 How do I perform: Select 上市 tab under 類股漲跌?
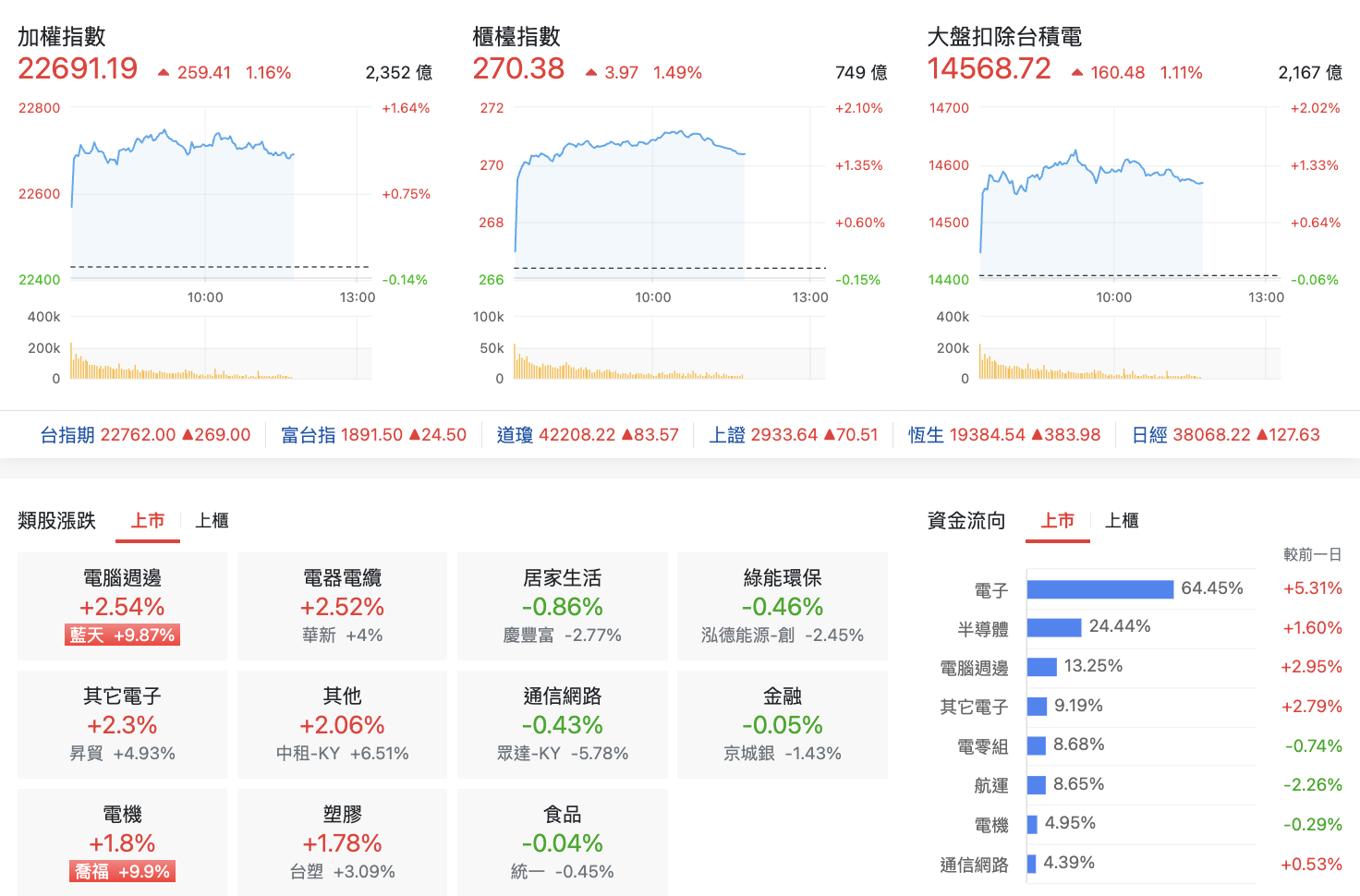[x=148, y=521]
